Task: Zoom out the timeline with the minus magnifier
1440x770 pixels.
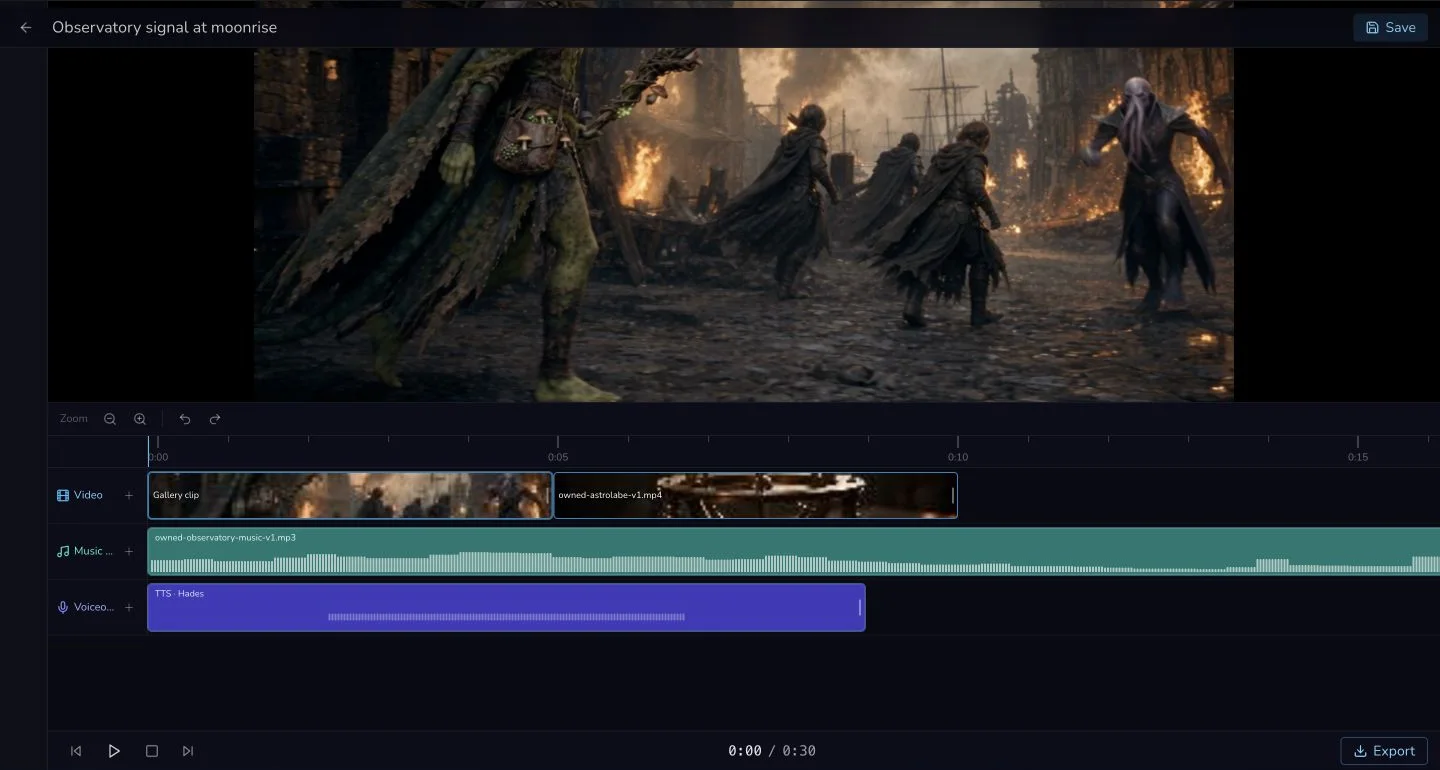Action: coord(110,419)
